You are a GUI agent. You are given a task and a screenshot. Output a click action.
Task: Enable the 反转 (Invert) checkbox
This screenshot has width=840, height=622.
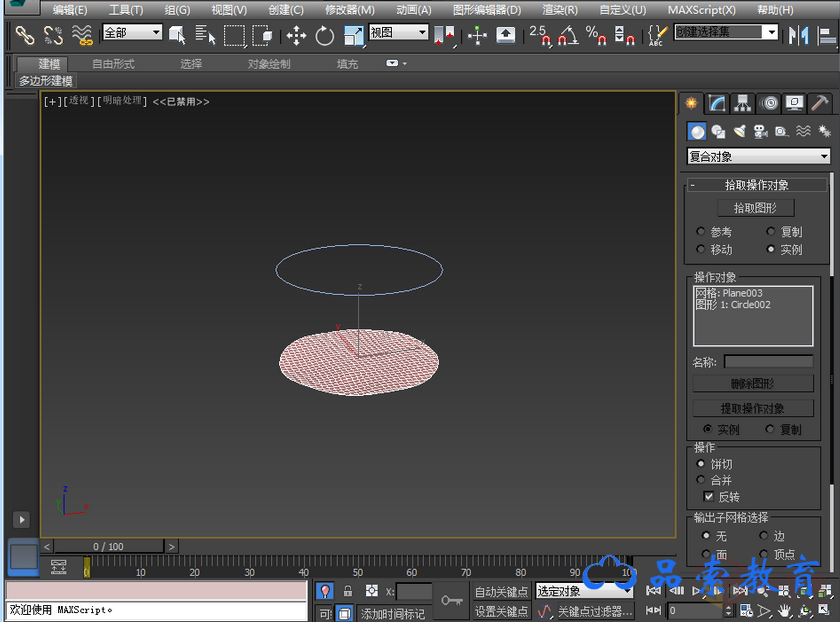pyautogui.click(x=709, y=497)
